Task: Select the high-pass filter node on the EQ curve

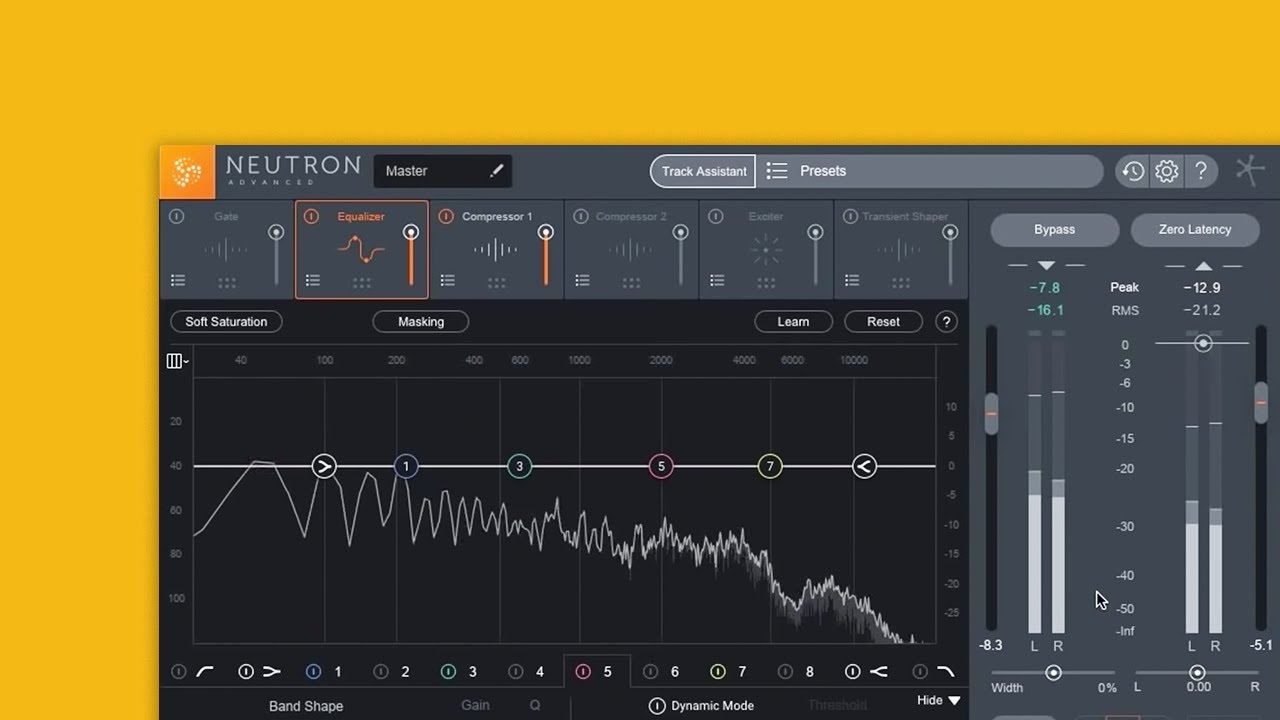Action: (324, 466)
